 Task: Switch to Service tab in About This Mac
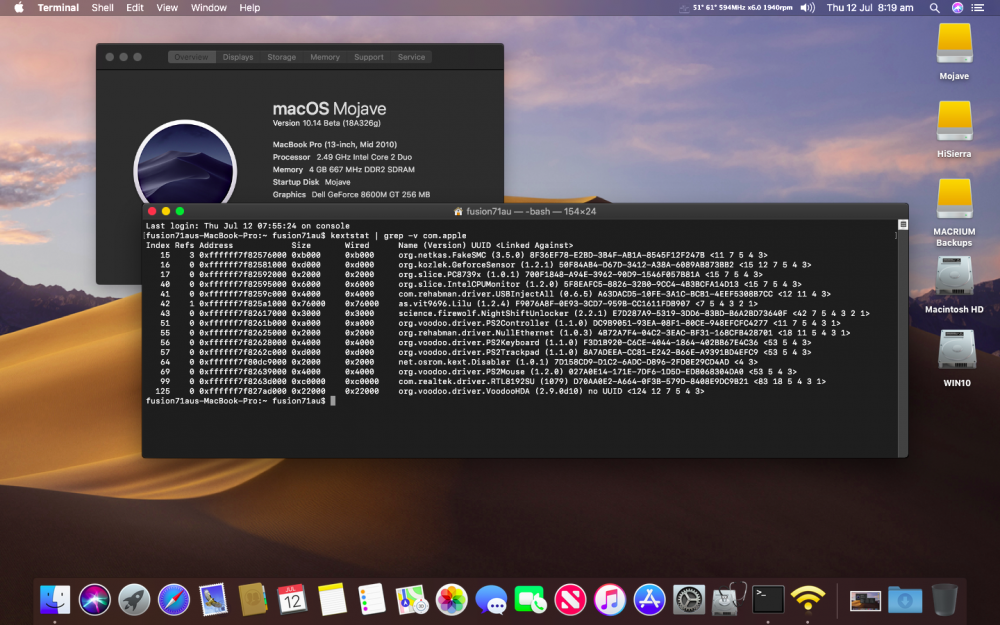point(411,57)
